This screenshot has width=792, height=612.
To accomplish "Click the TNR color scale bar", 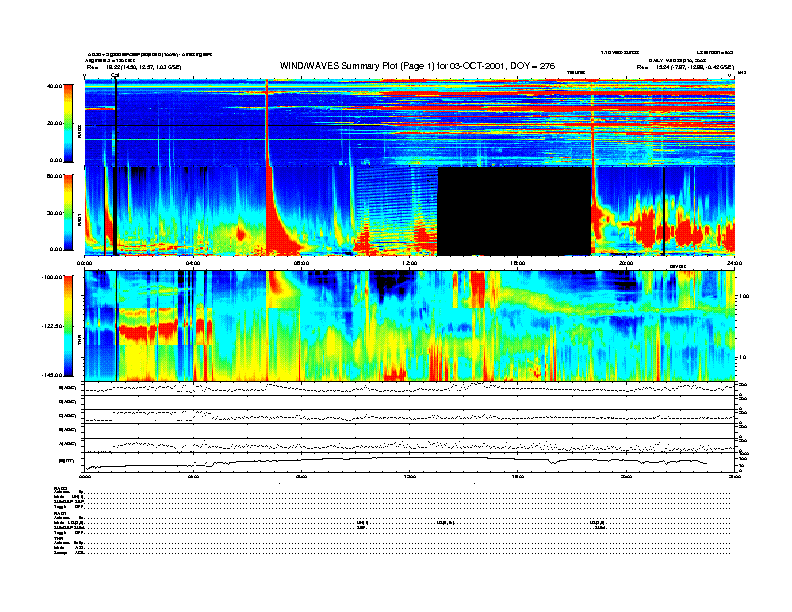I will 69,326.
